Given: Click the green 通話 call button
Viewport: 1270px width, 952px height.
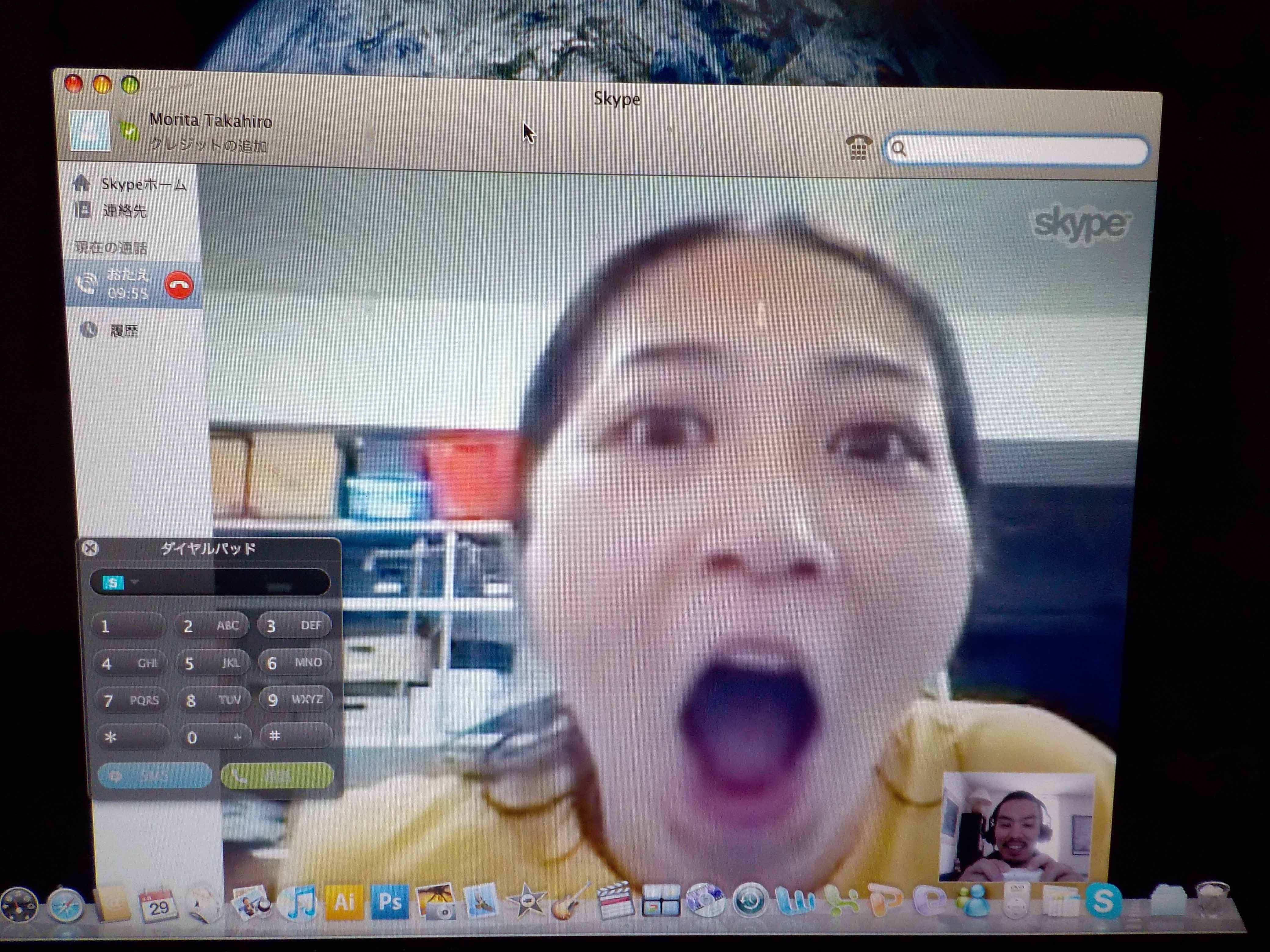Looking at the screenshot, I should 277,776.
